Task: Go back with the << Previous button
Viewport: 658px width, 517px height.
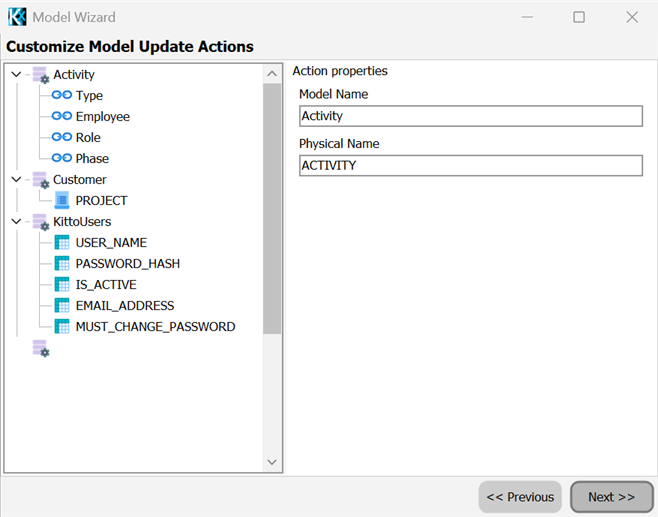Action: (x=520, y=497)
